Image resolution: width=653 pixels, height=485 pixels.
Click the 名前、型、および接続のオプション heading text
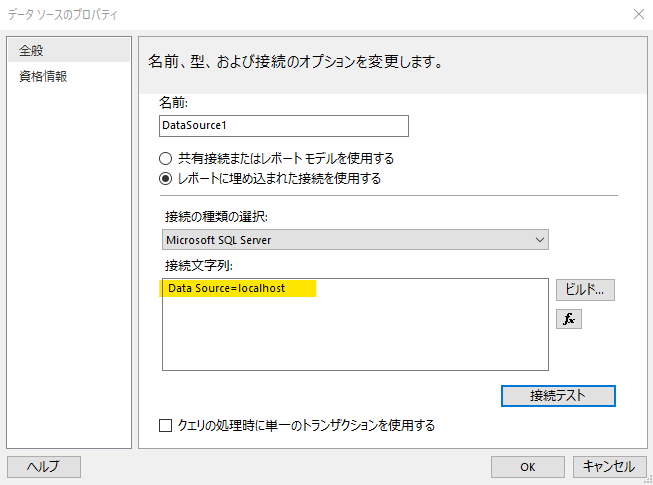coord(295,62)
